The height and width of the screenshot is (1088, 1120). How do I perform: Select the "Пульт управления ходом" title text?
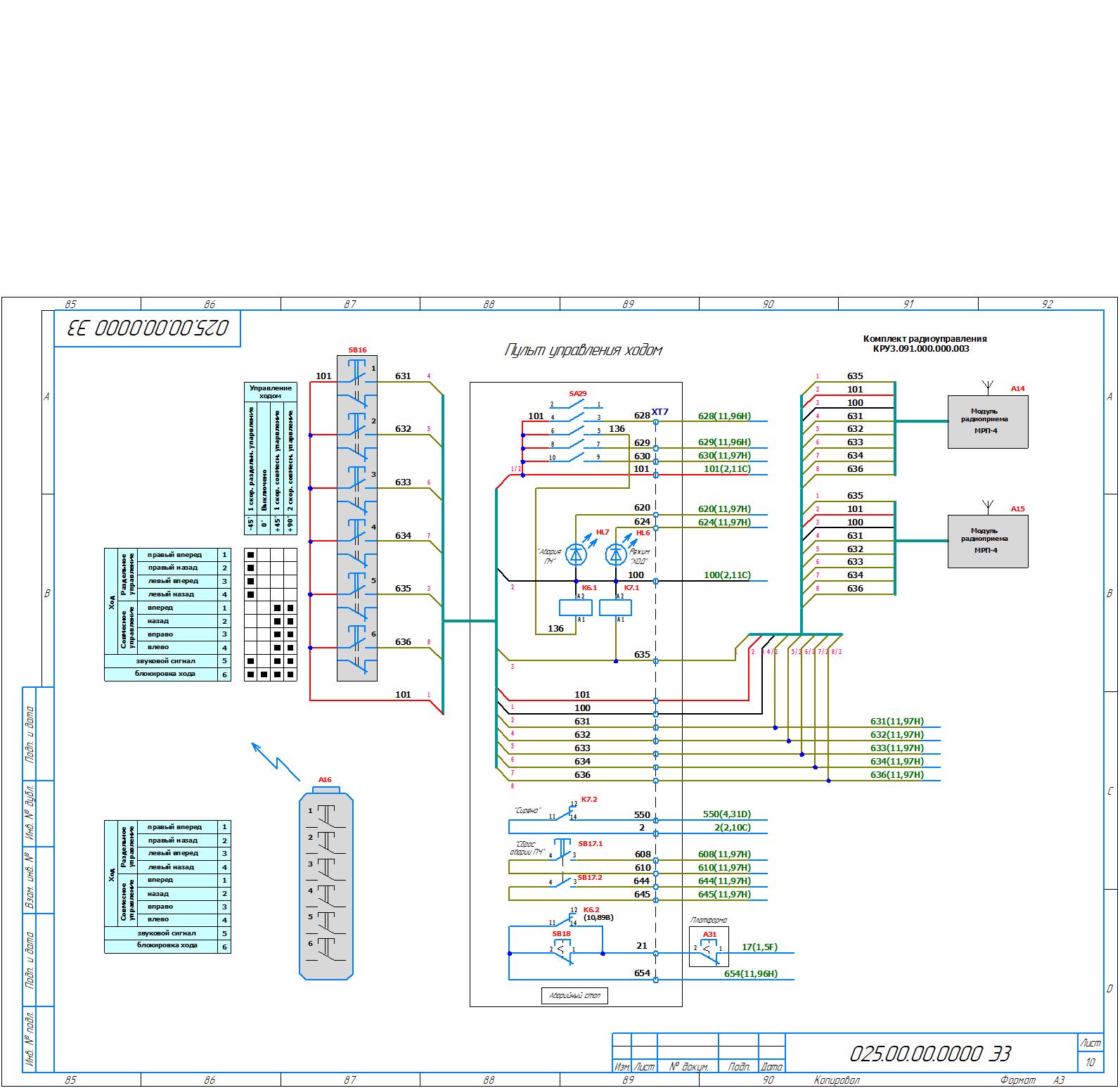point(583,350)
